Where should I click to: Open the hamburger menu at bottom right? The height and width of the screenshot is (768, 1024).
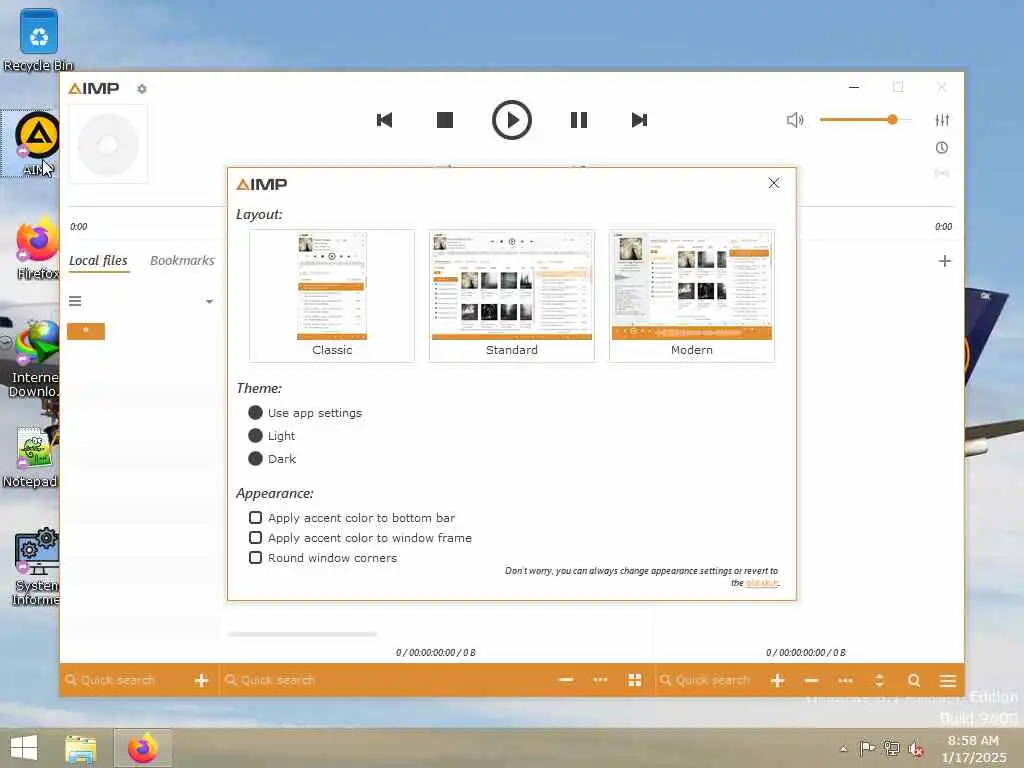click(x=948, y=680)
